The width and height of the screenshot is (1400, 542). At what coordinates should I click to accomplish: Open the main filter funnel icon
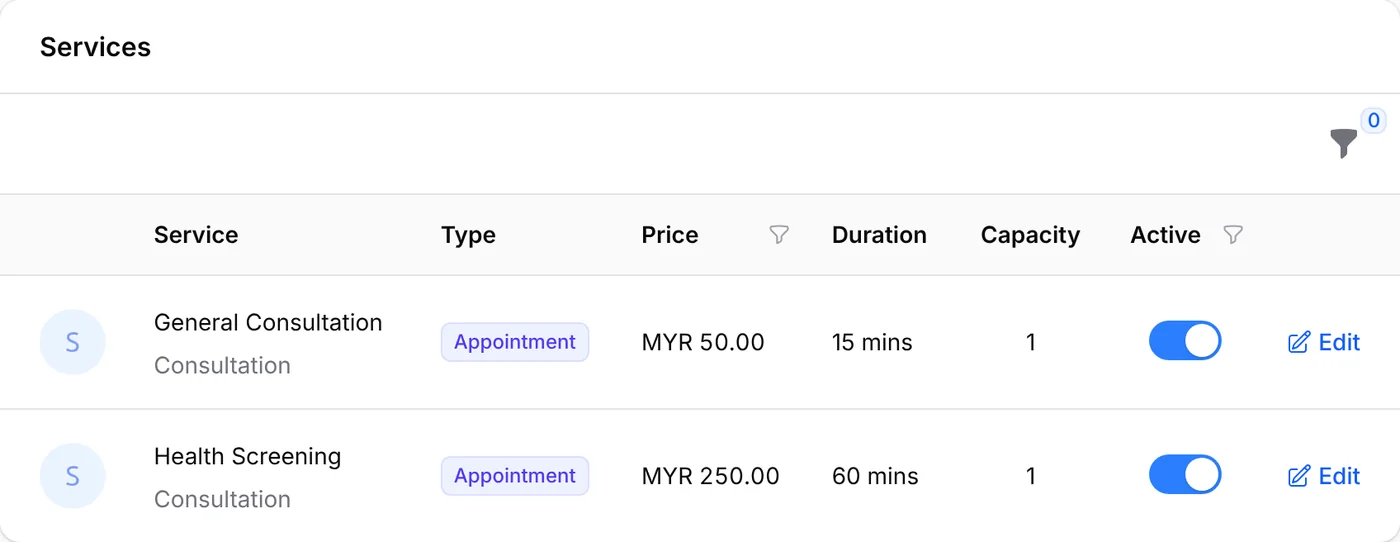[x=1344, y=144]
